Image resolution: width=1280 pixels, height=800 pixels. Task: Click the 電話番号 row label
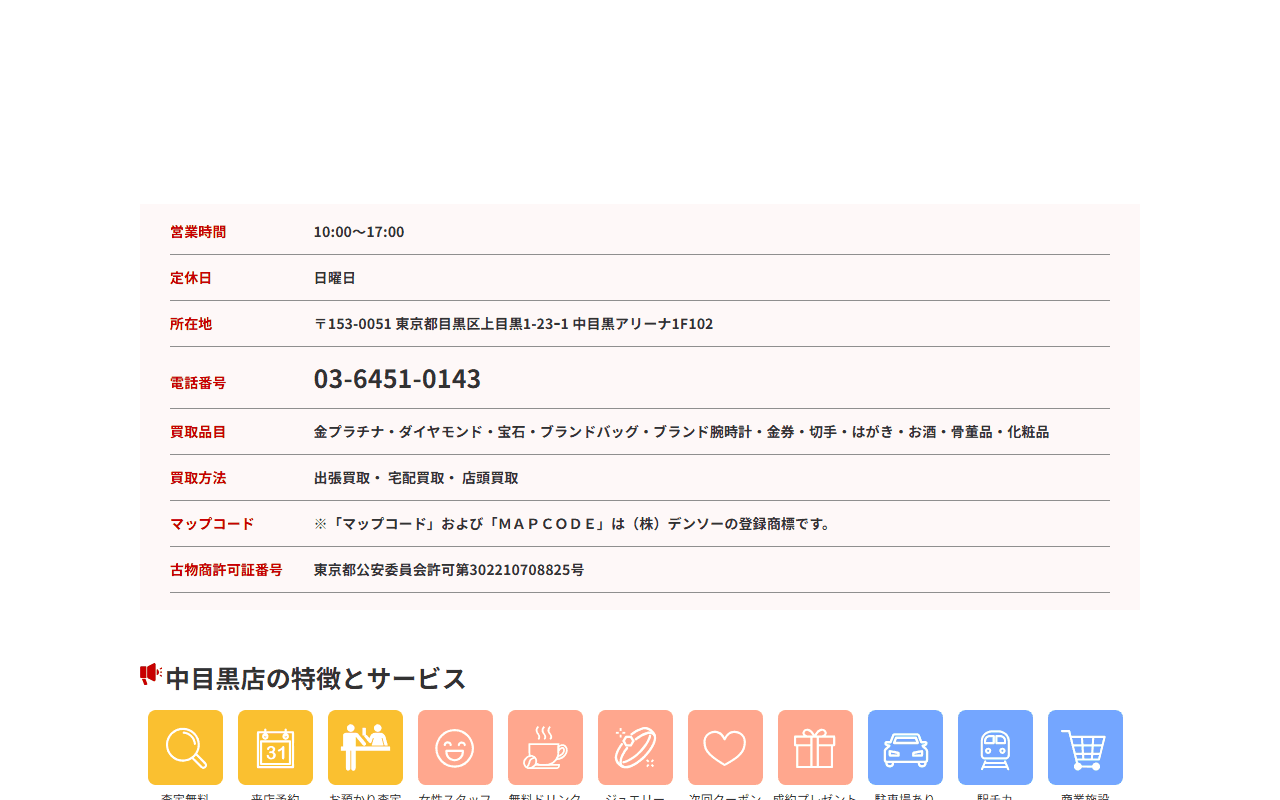click(x=198, y=383)
